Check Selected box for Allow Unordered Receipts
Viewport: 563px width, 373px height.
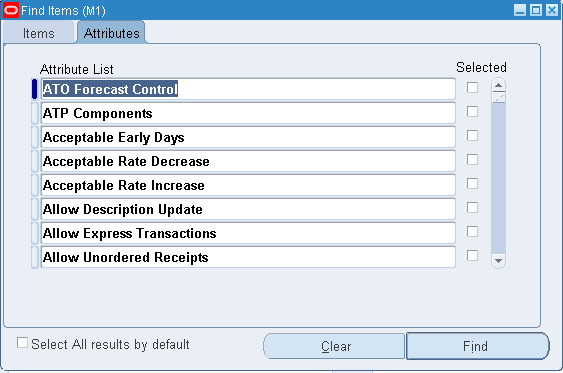[472, 256]
